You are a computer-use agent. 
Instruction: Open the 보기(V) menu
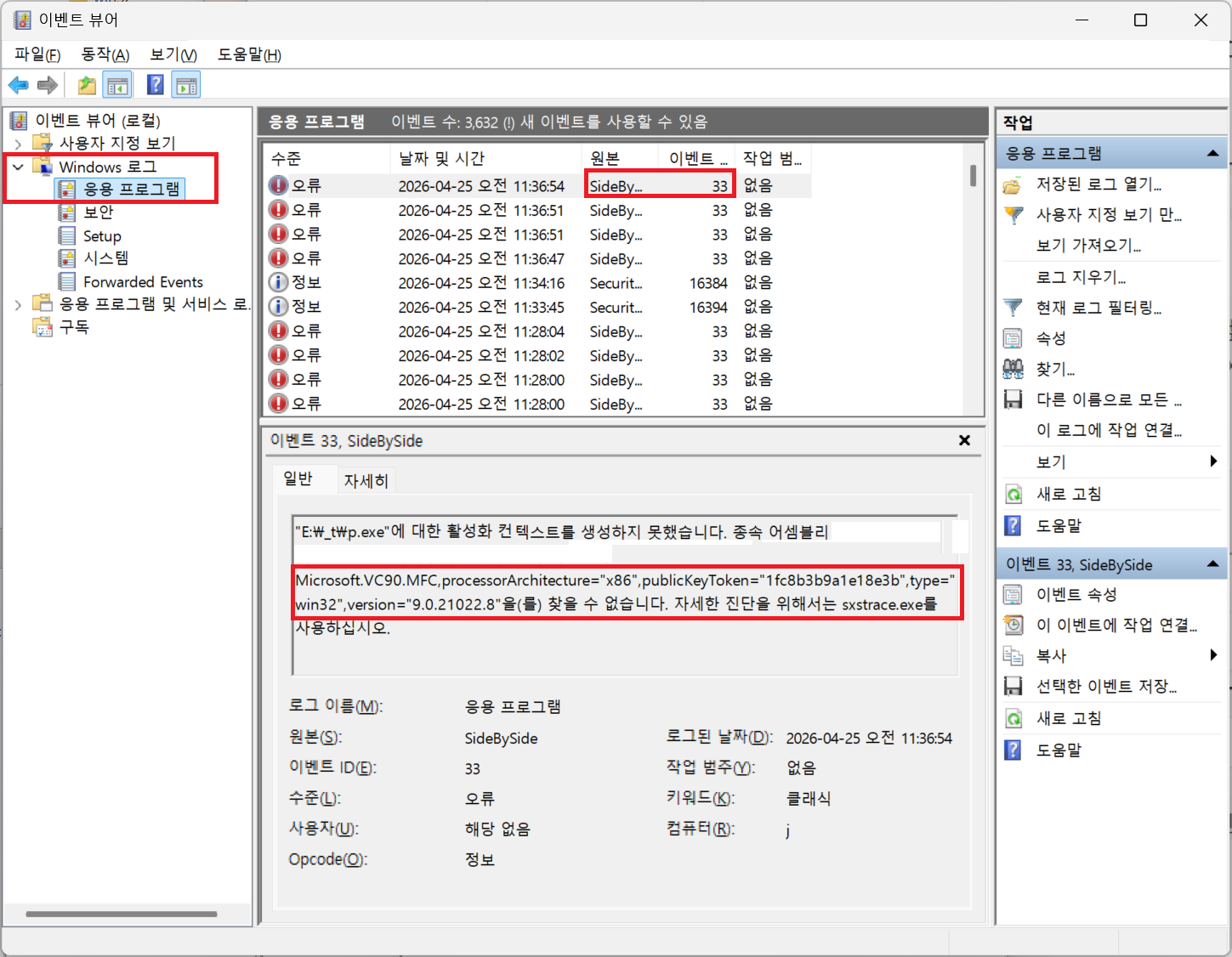tap(173, 54)
